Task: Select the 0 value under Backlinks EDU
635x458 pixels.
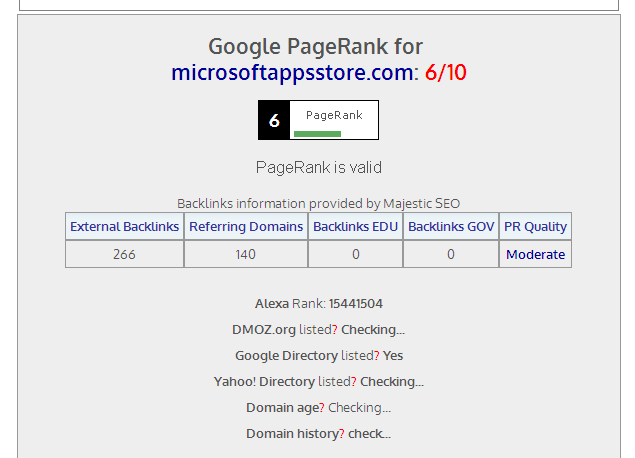Action: [356, 254]
